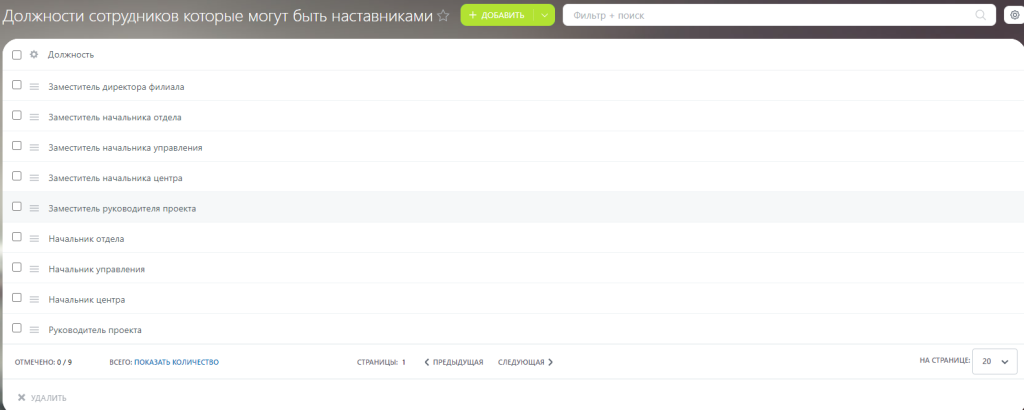
Task: Click the search magnifier in filter field
Action: (x=981, y=15)
